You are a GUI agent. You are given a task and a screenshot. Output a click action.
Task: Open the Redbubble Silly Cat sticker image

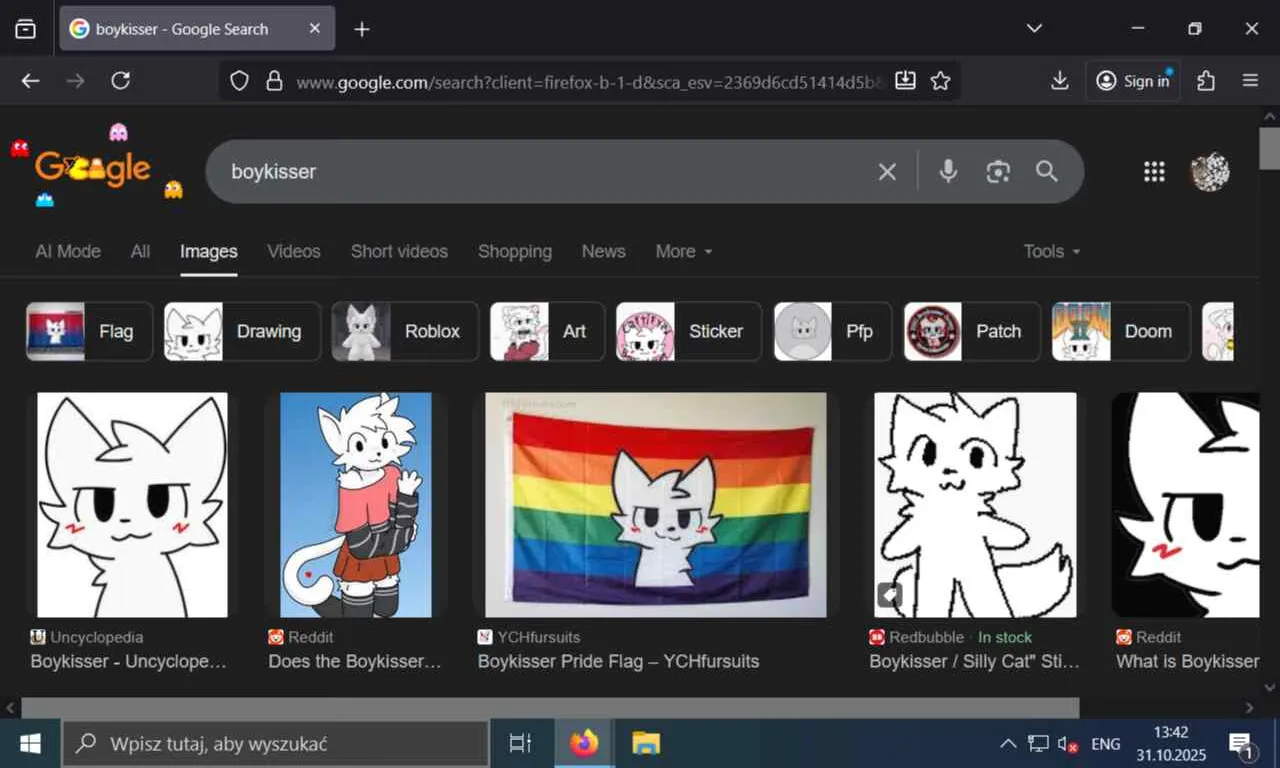(975, 505)
